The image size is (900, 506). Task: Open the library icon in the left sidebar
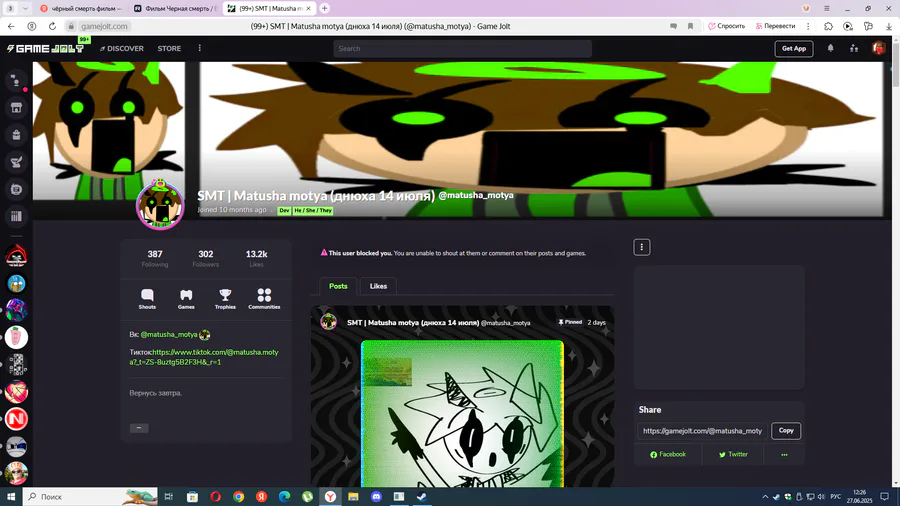click(x=16, y=216)
